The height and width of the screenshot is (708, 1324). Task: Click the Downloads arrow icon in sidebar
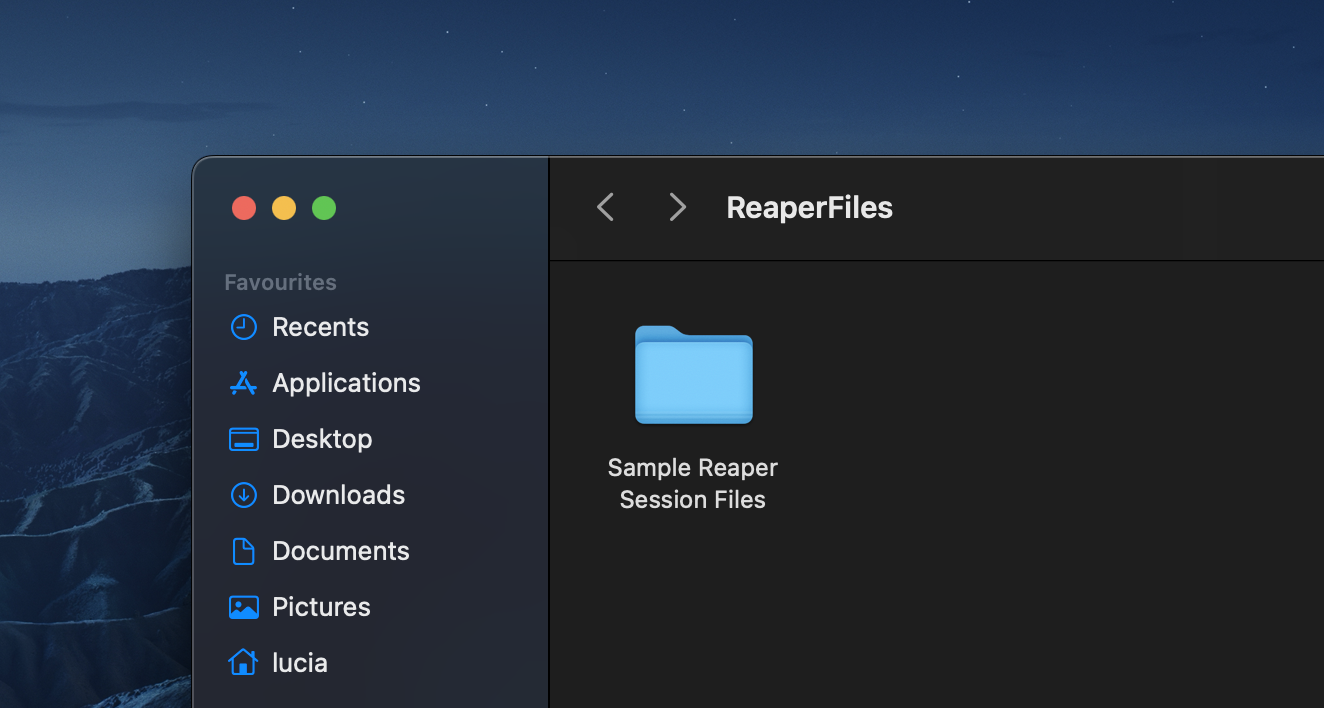pos(243,495)
